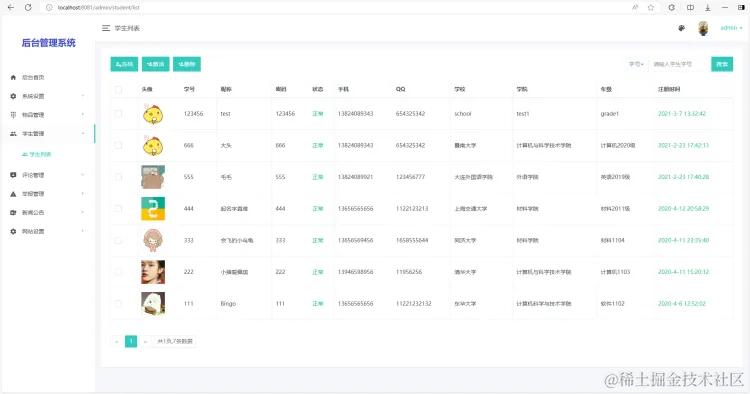This screenshot has height=394, width=750.
Task: Open the theme palette icon in header
Action: pos(682,28)
